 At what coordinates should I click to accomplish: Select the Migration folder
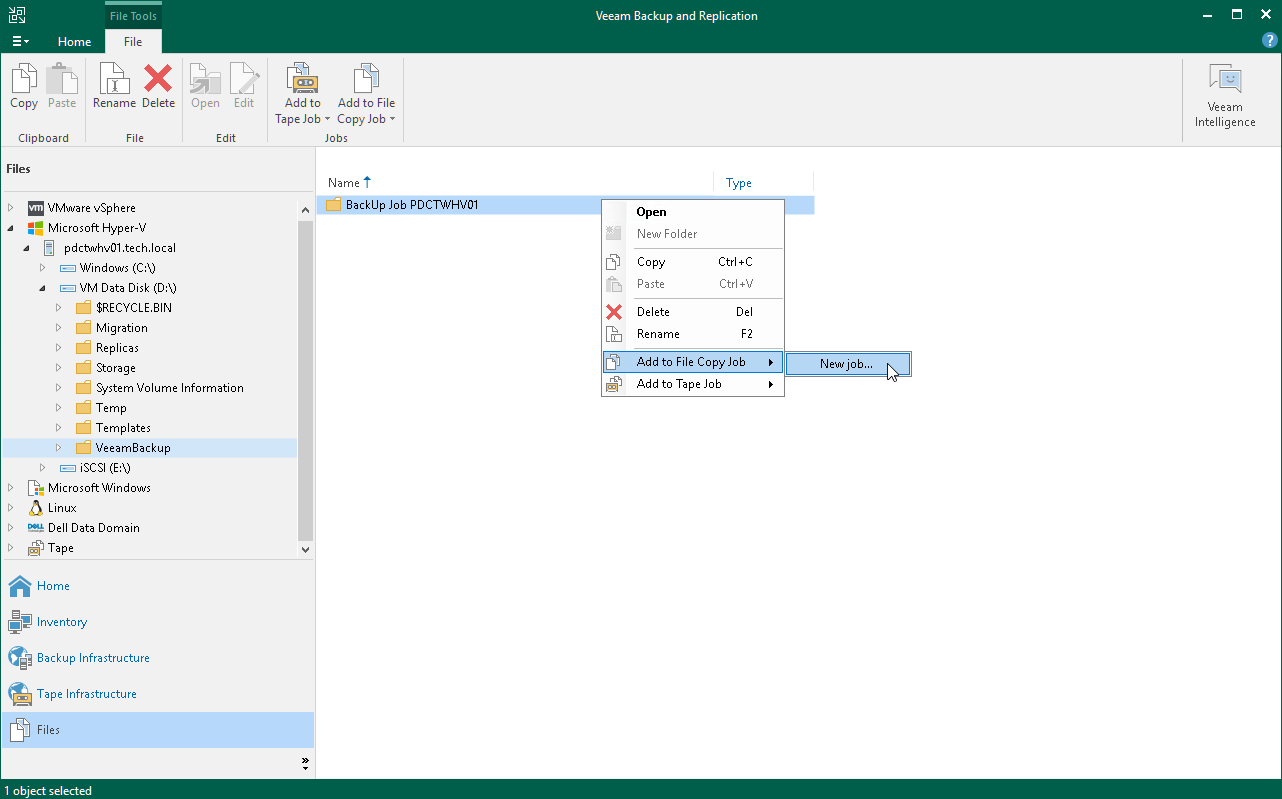(x=122, y=328)
